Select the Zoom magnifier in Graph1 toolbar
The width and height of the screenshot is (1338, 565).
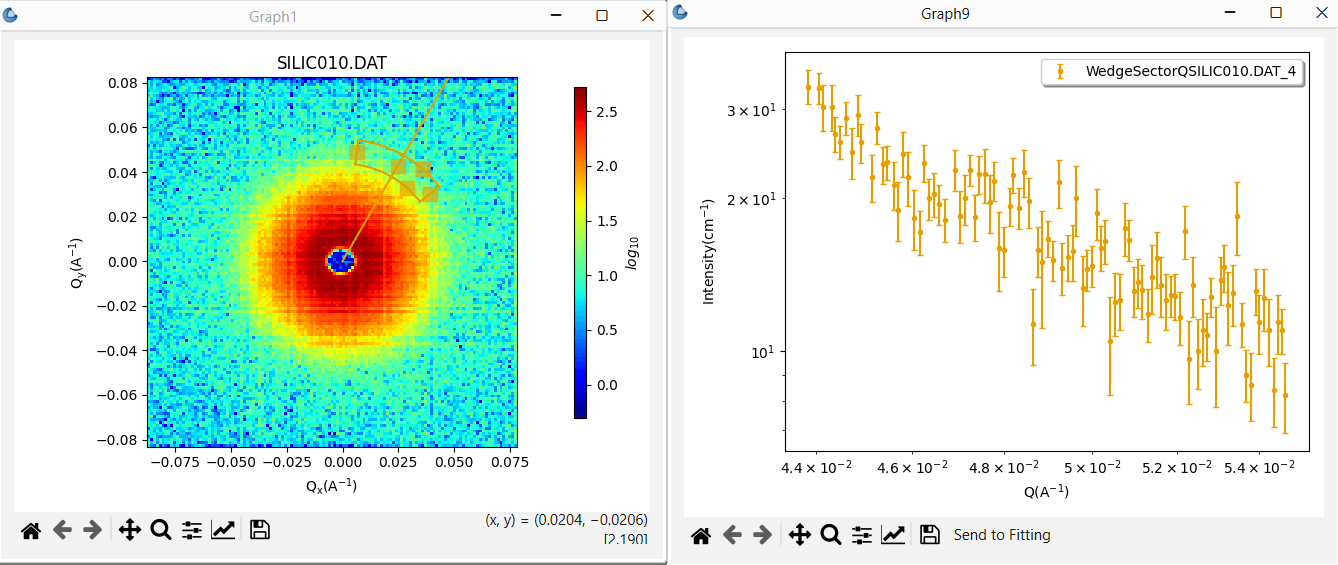[x=161, y=530]
